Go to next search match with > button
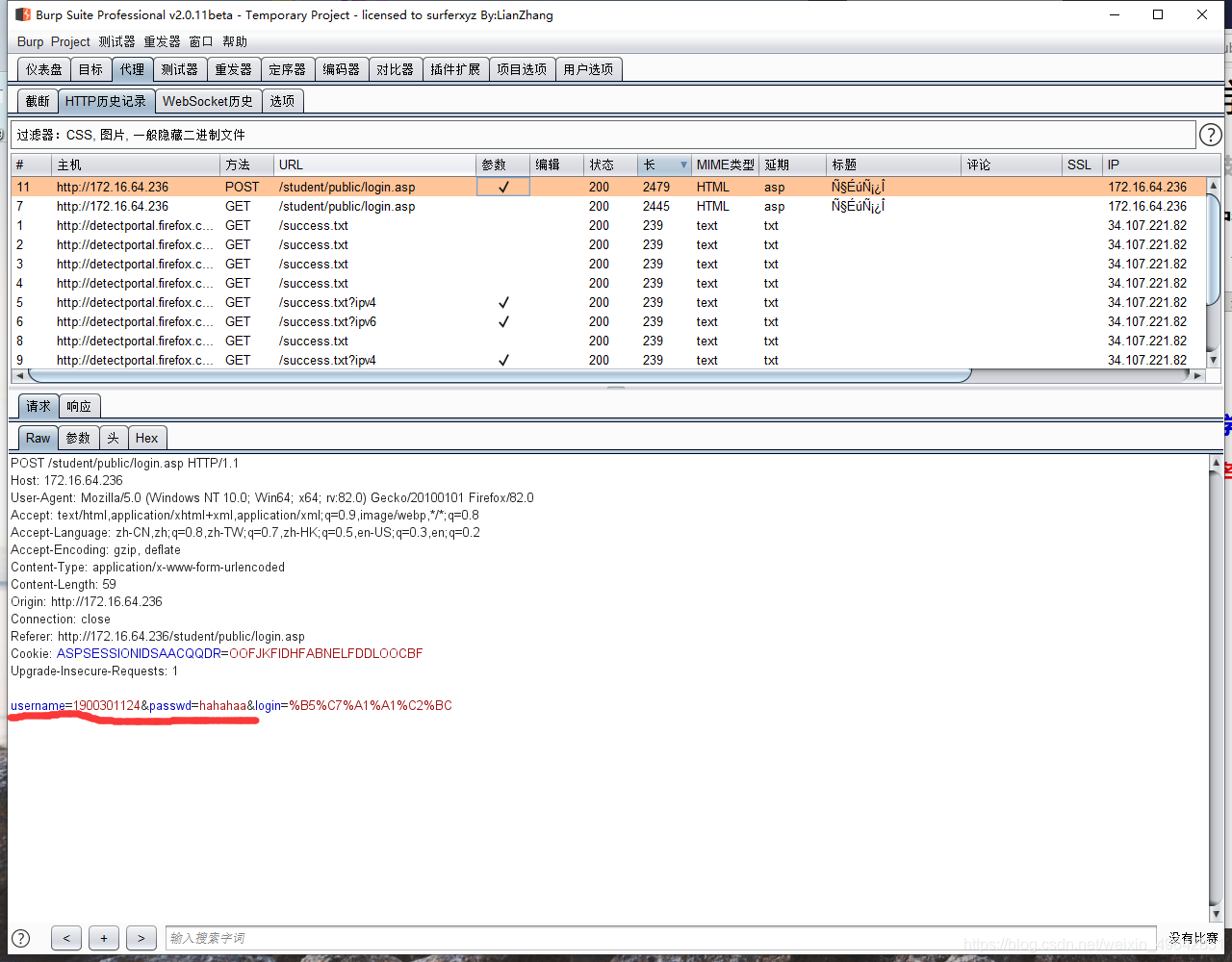This screenshot has width=1232, height=962. (x=141, y=938)
